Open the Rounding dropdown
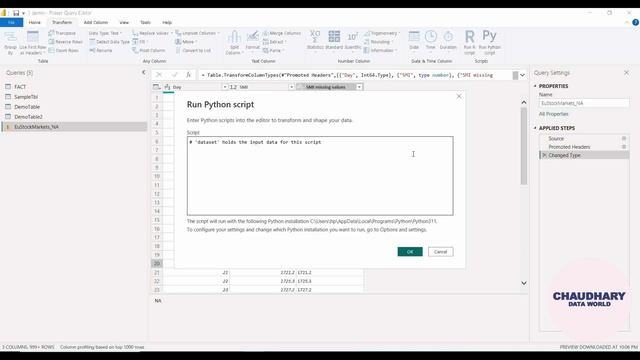 (x=378, y=42)
